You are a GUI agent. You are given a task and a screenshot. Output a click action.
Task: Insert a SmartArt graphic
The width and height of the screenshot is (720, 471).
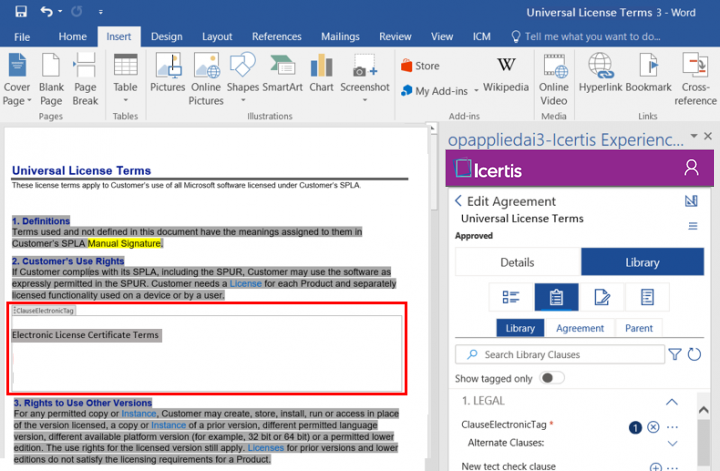282,73
